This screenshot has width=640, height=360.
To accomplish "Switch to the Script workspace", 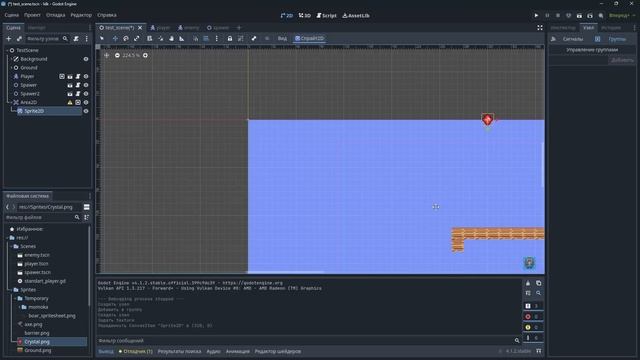I will 327,16.
